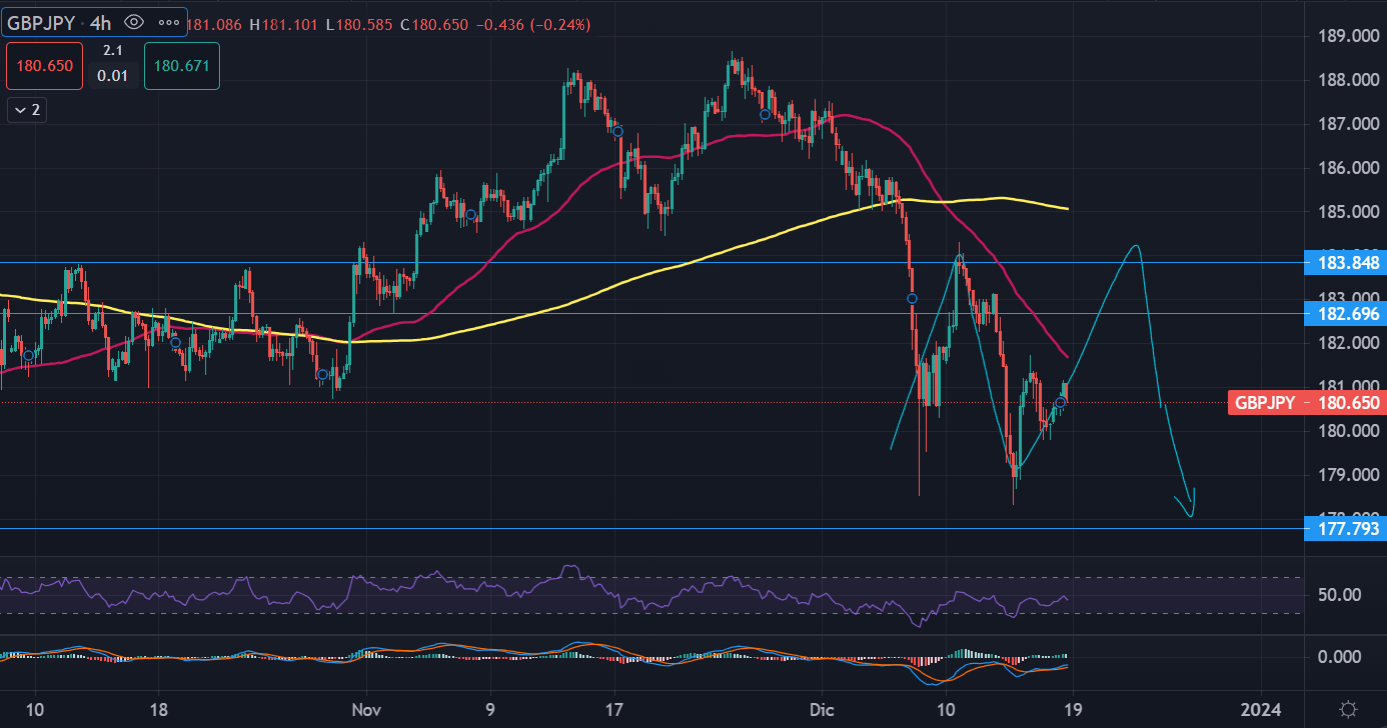Viewport: 1387px width, 728px height.
Task: Click the red GBPJPY current price tag
Action: click(x=1306, y=403)
